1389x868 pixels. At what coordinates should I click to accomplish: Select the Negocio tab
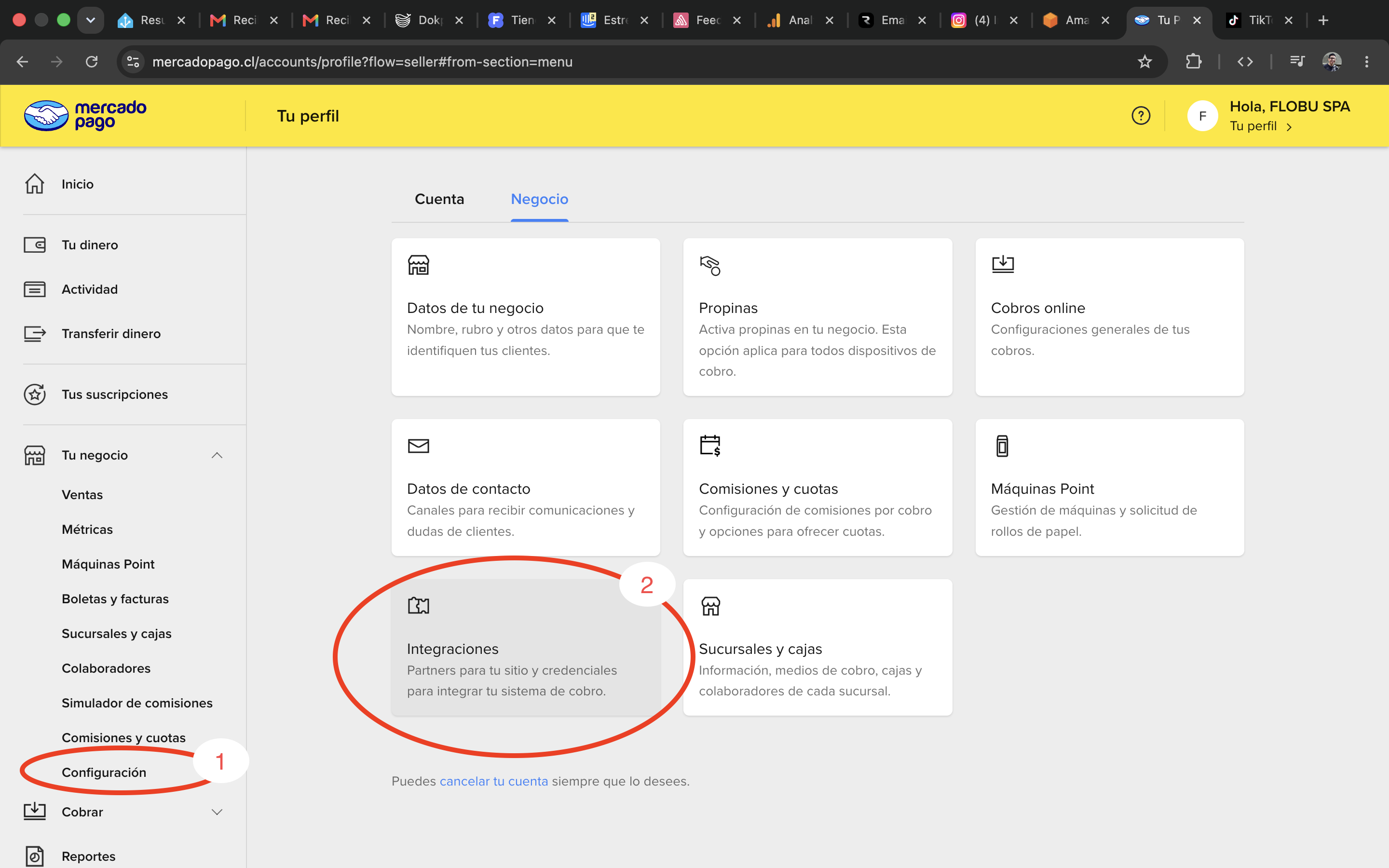coord(540,199)
